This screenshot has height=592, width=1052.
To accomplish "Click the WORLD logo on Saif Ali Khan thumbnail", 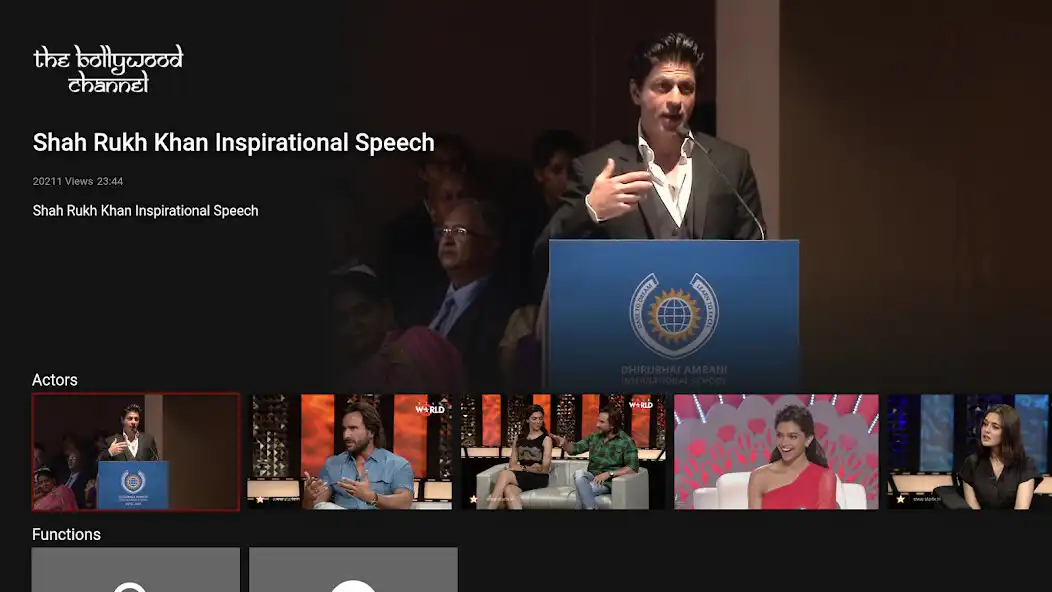I will [430, 408].
